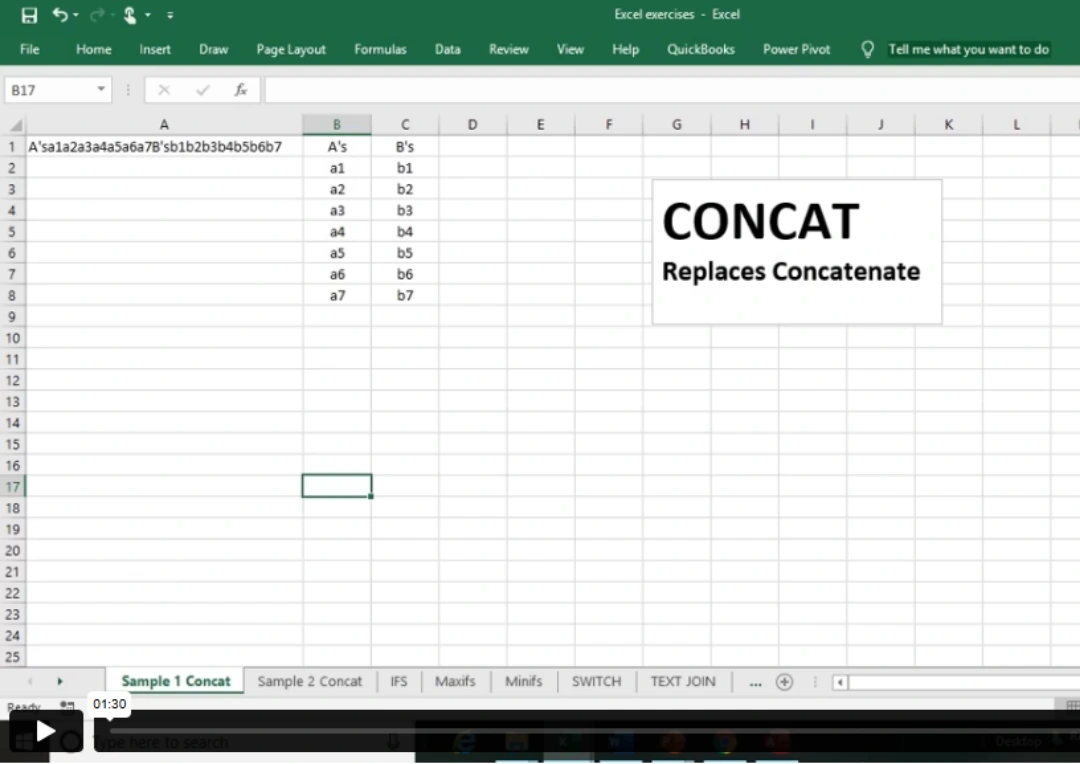Open the Undo history dropdown arrow
Image resolution: width=1080 pixels, height=764 pixels.
77,15
